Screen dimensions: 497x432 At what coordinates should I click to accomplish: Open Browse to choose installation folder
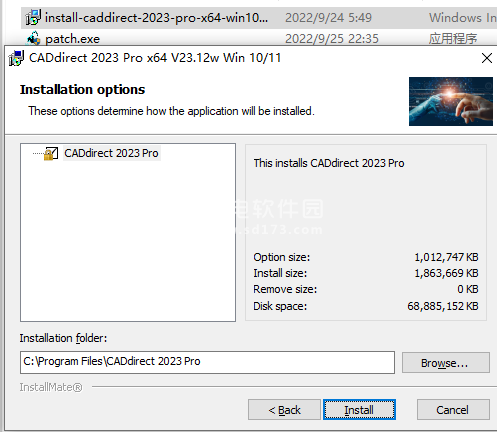tap(446, 363)
